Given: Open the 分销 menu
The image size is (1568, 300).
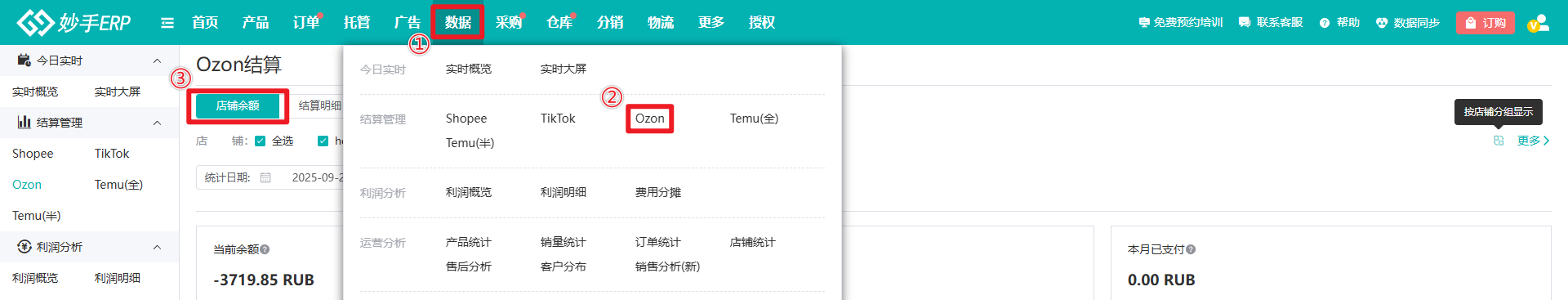Looking at the screenshot, I should point(610,22).
